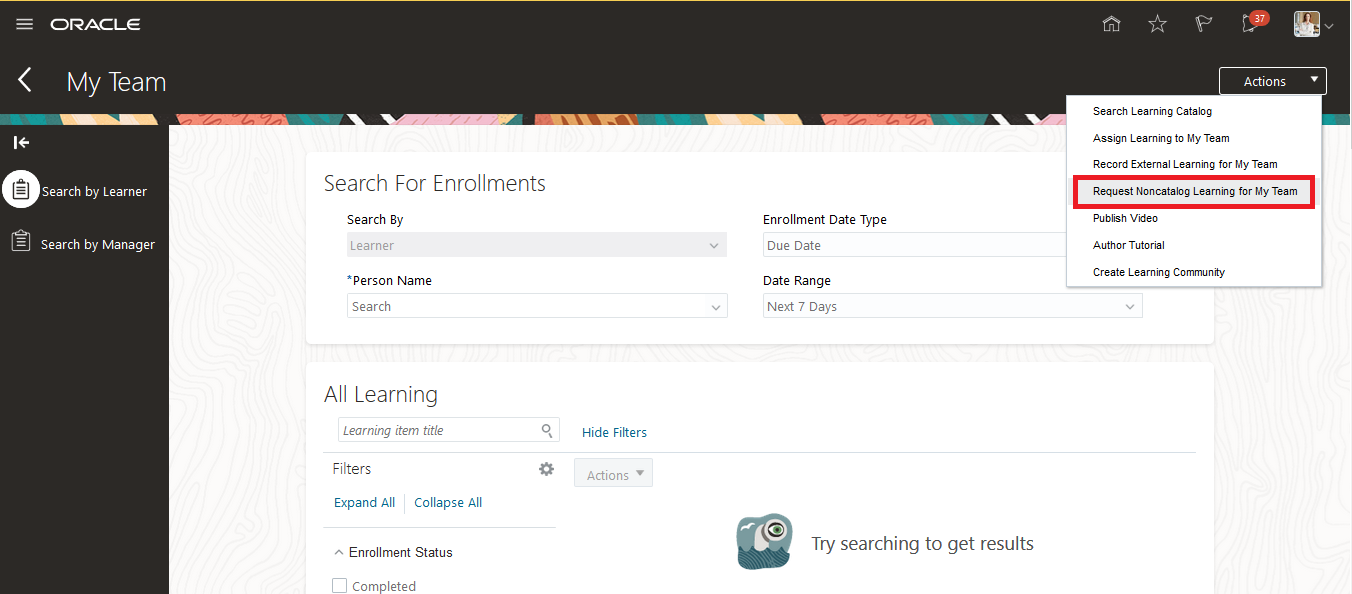Open Filters settings gear icon
The image size is (1352, 594).
546,469
